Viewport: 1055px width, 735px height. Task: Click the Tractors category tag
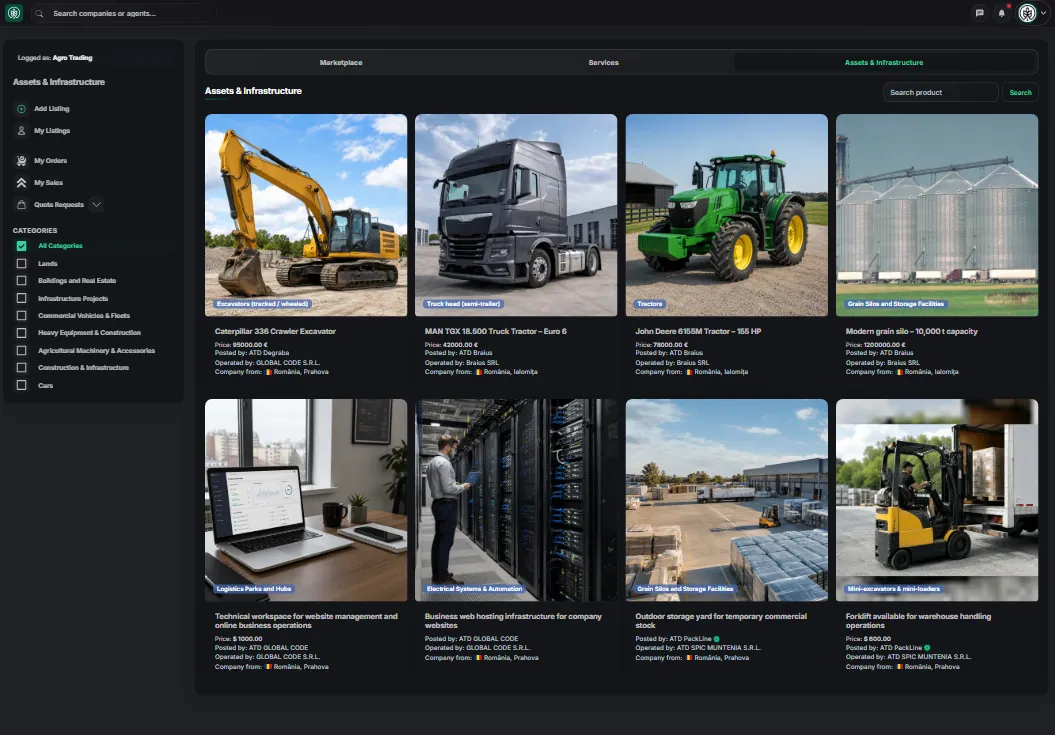(x=650, y=304)
